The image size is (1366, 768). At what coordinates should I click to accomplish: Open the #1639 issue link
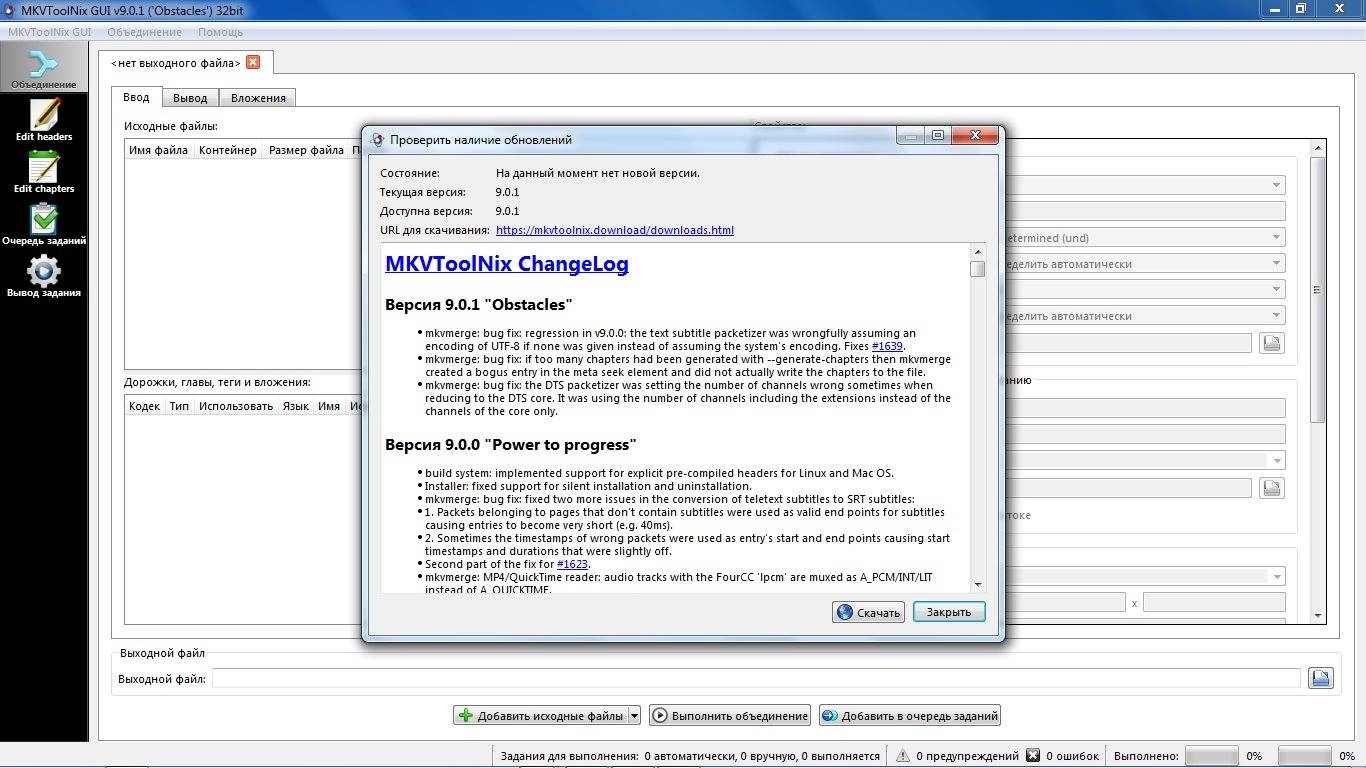tap(887, 346)
